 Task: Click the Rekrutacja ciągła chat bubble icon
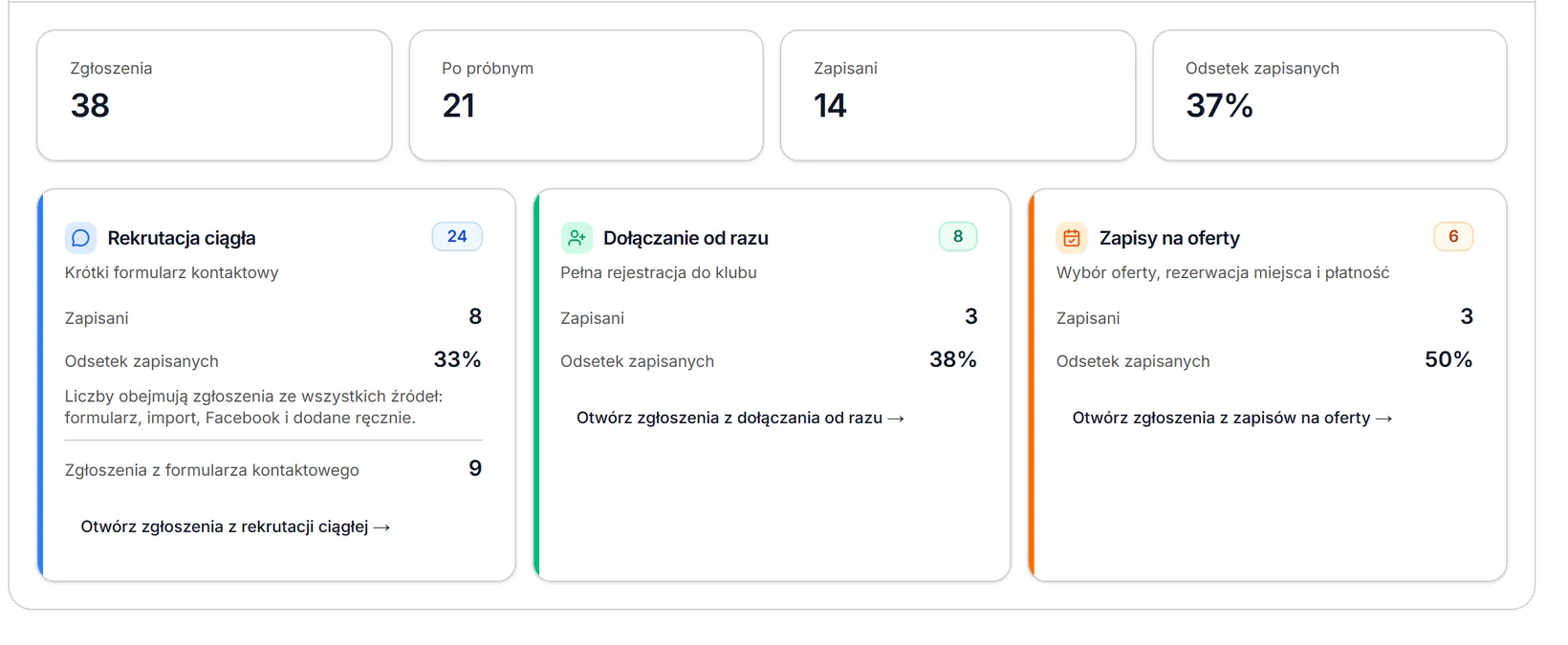(x=80, y=238)
